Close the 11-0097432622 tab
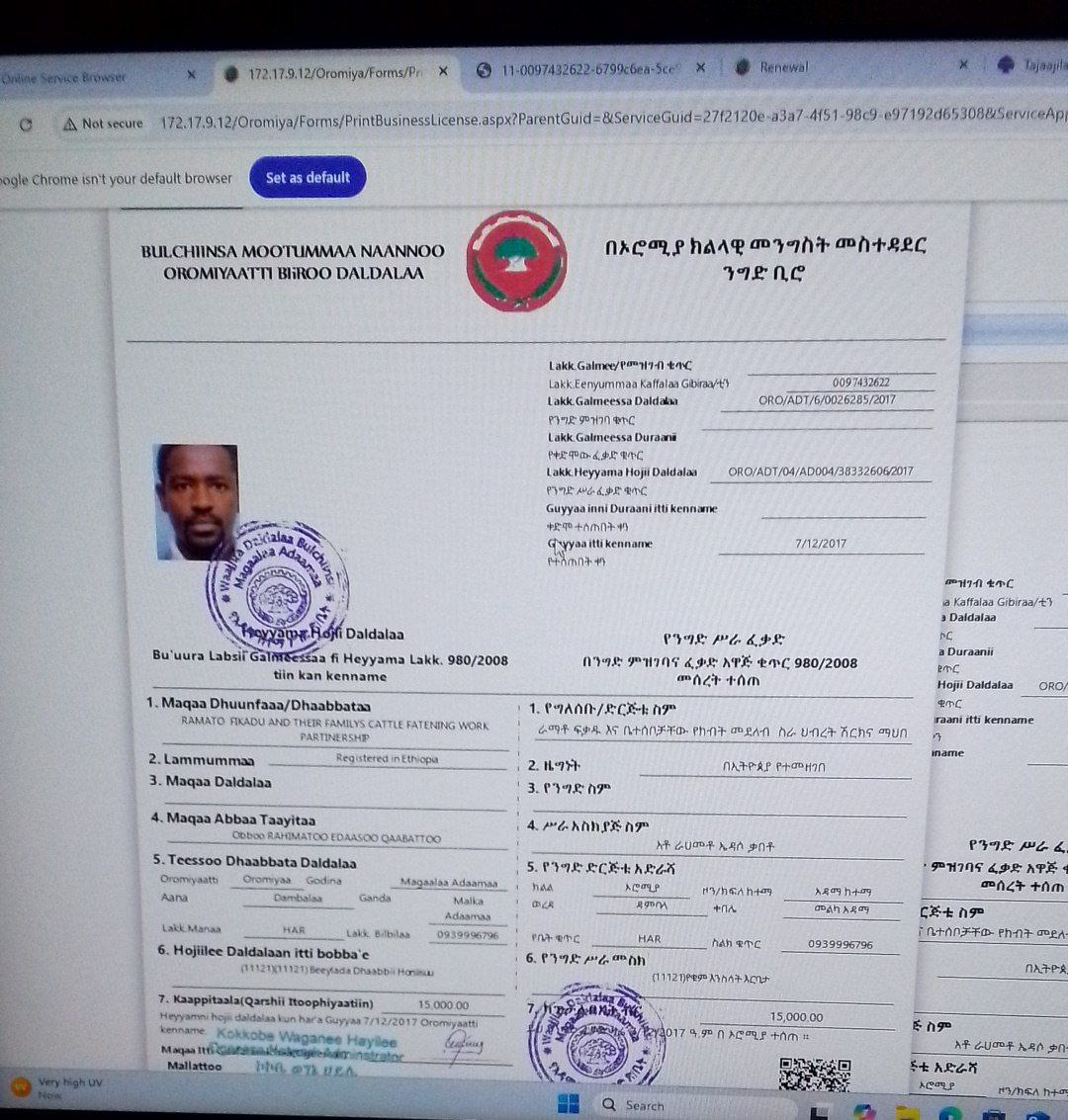This screenshot has width=1068, height=1120. (x=700, y=68)
